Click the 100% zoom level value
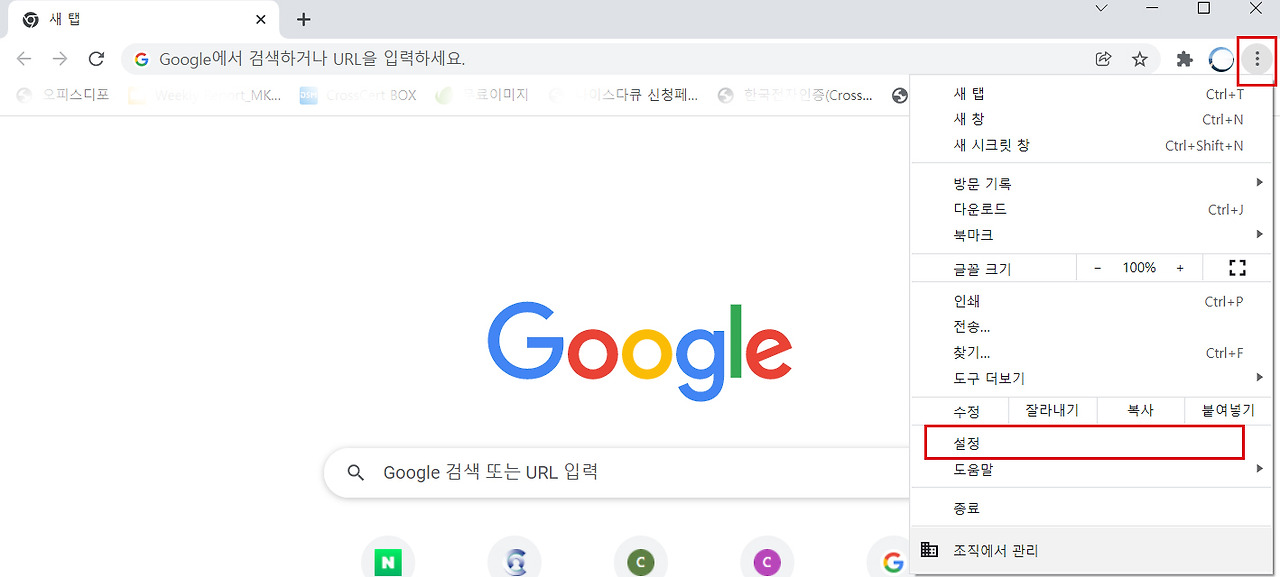Screen dimensions: 1280x577 click(x=1138, y=268)
